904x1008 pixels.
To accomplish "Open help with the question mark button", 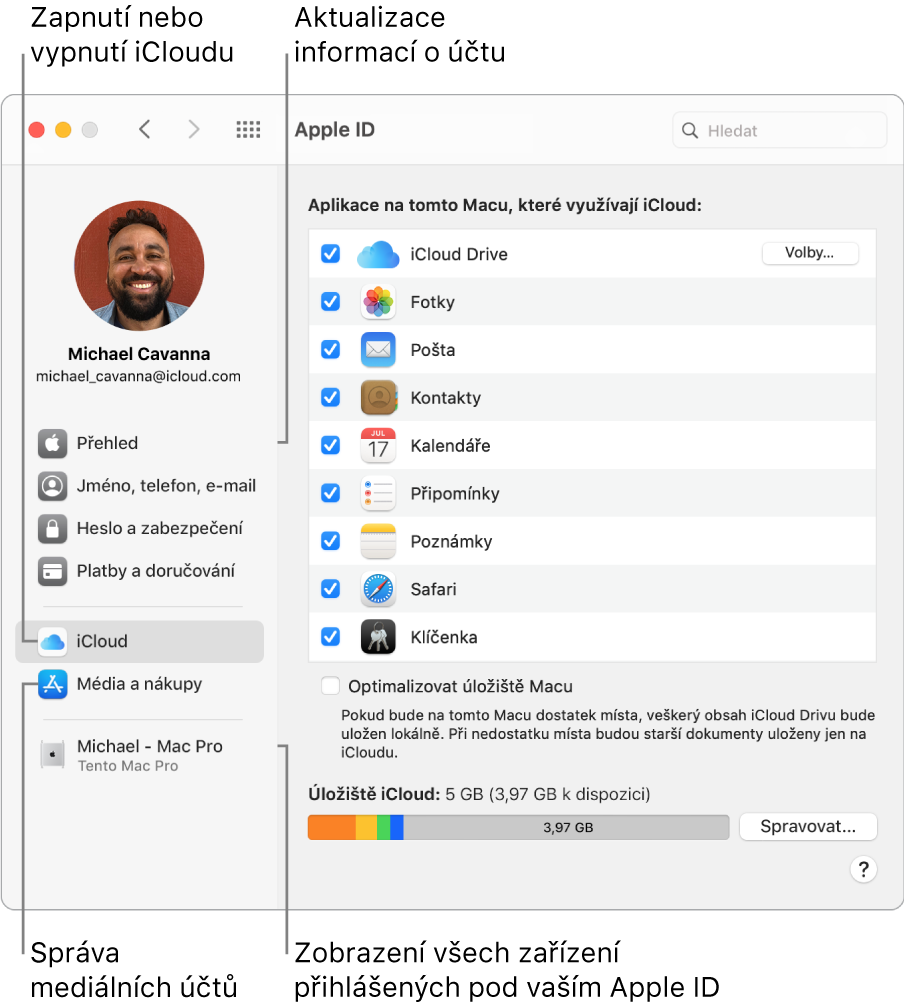I will tap(863, 869).
